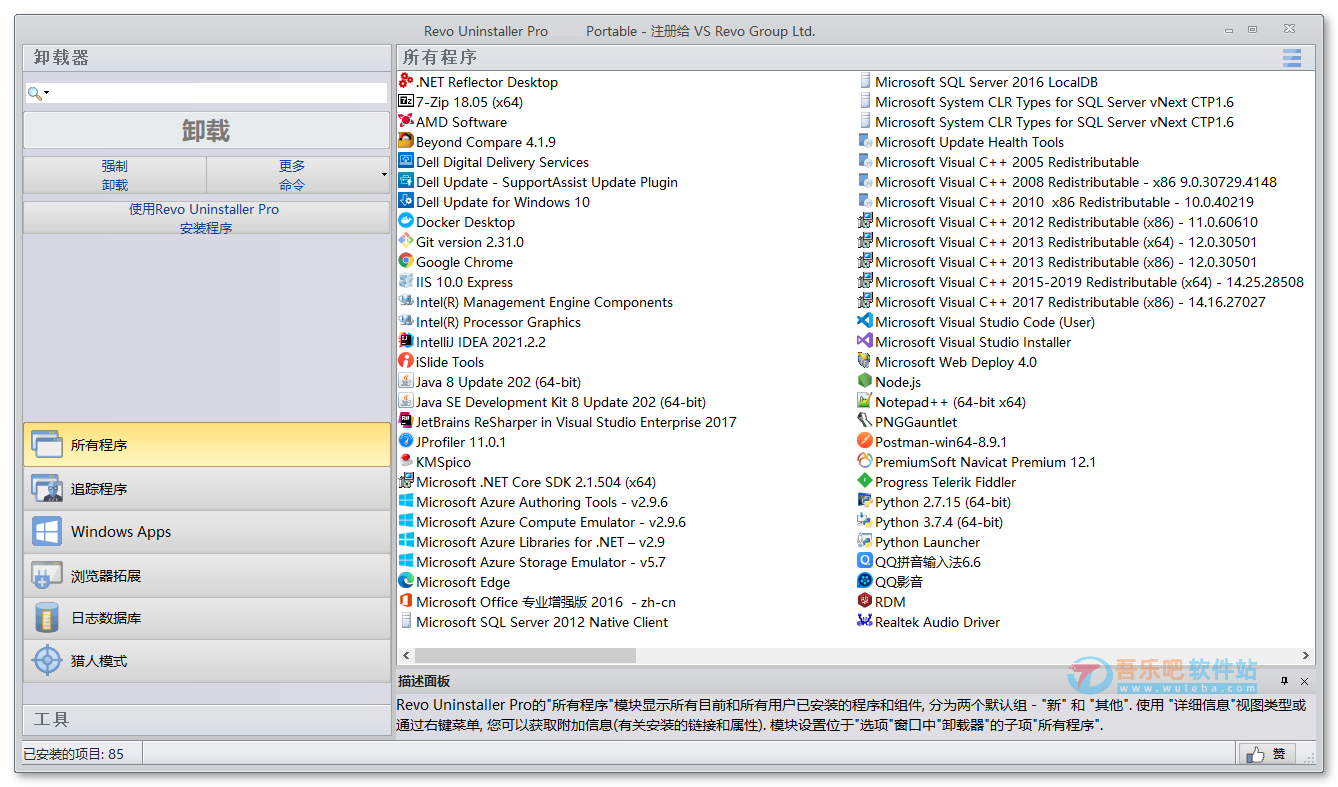Activate 猎人模式 hunter mode

207,661
